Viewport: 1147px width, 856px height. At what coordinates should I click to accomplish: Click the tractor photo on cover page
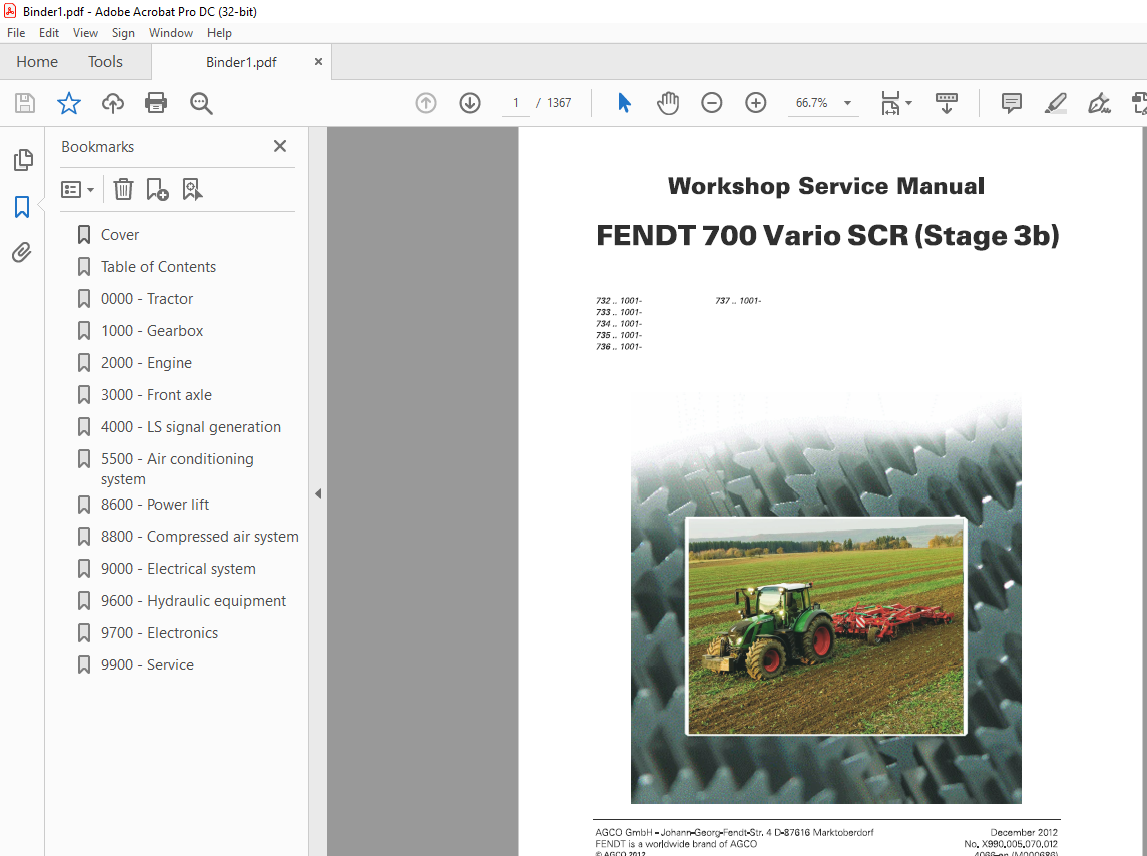click(826, 626)
